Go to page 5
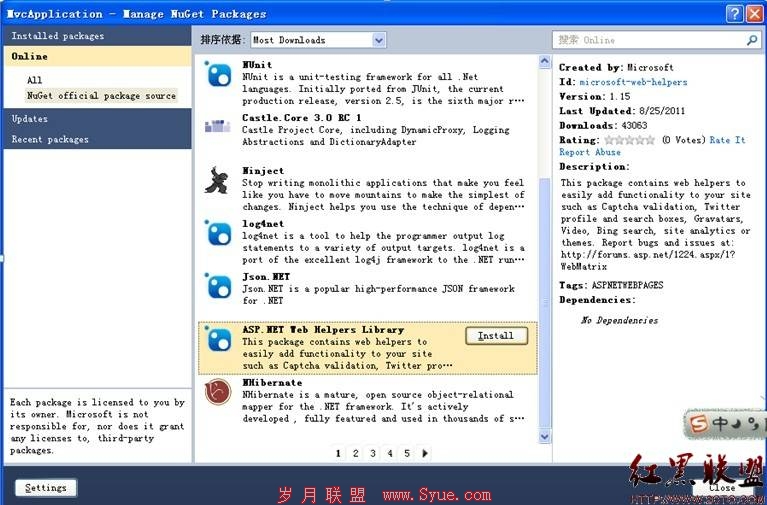 tap(407, 453)
